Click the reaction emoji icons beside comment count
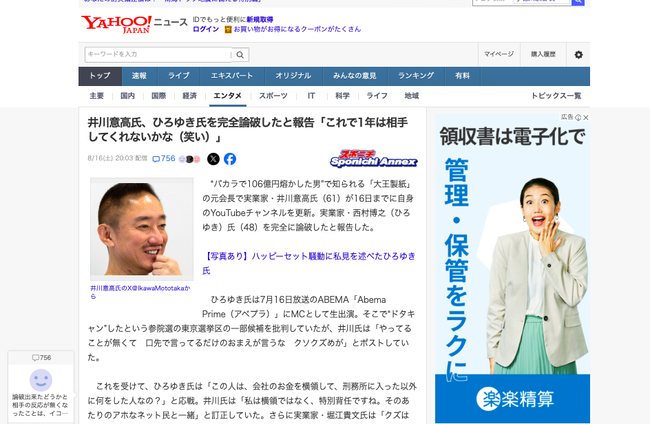This screenshot has height=424, width=650. (189, 159)
